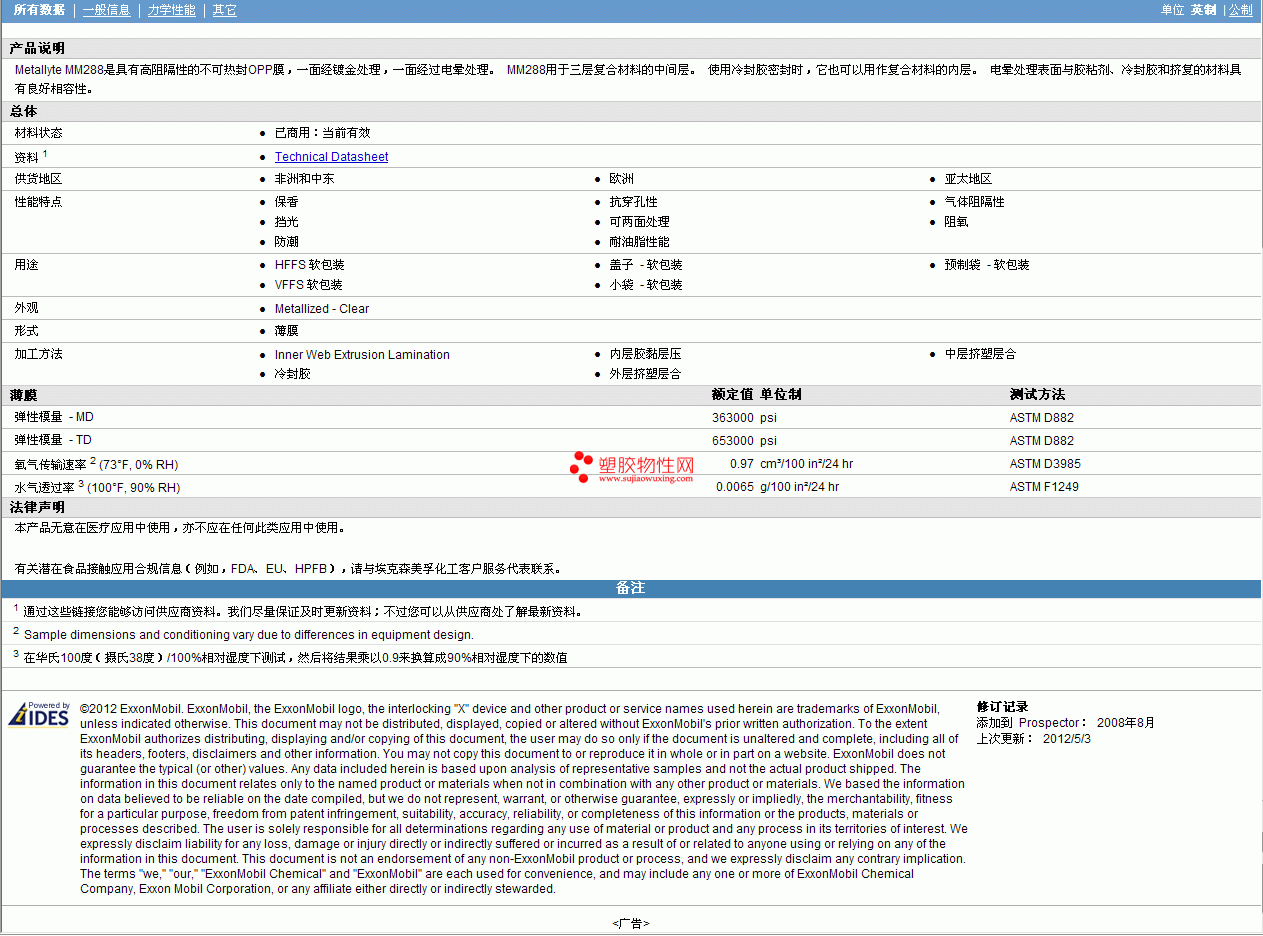Click the 可两面处理 feature item
This screenshot has width=1263, height=936.
(x=640, y=222)
